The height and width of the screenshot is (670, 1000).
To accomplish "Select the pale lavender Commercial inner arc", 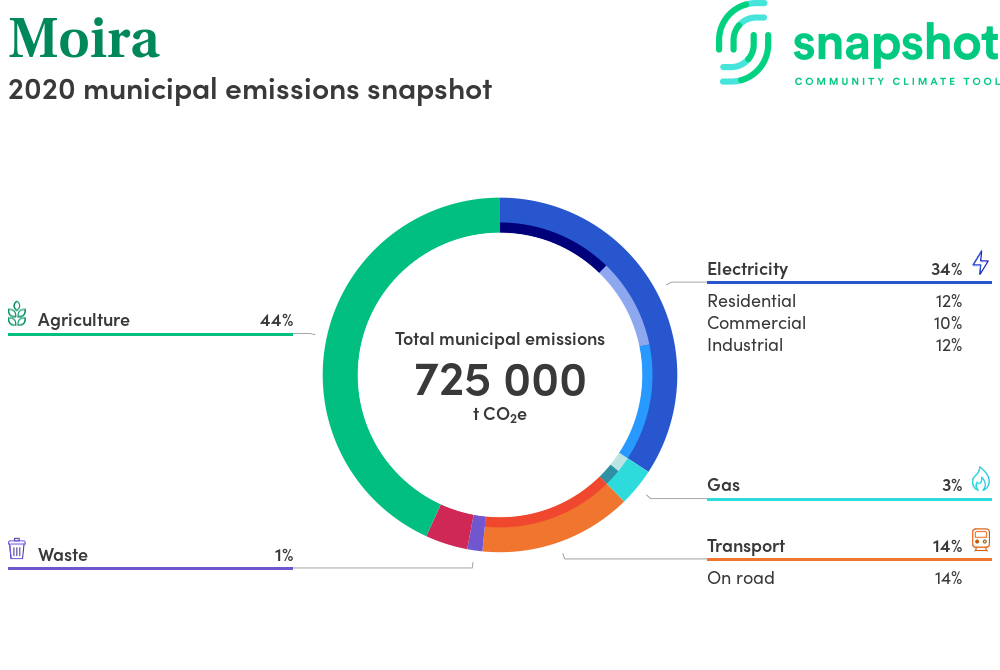I will pyautogui.click(x=629, y=303).
